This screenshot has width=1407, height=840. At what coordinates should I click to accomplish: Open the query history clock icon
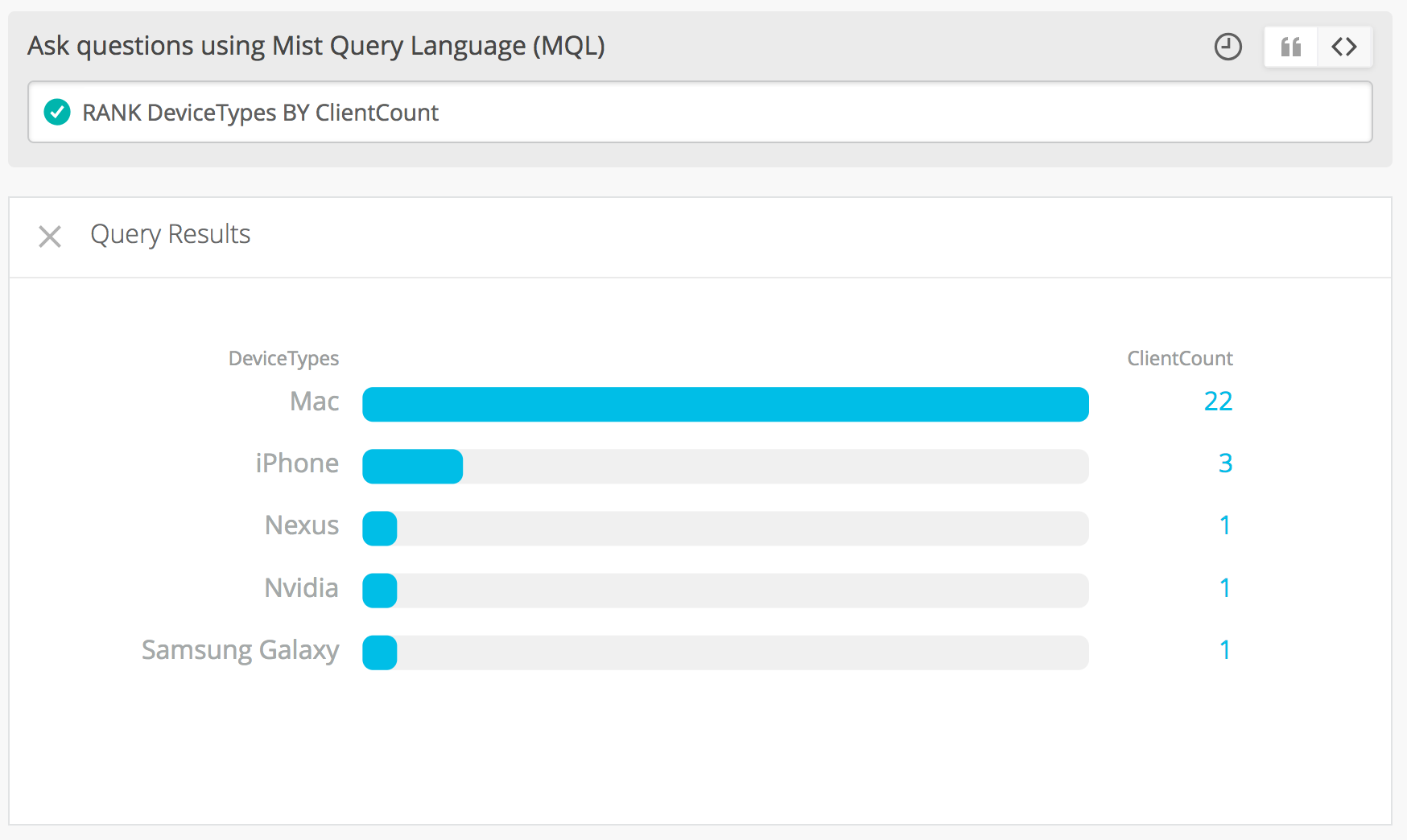1228,47
